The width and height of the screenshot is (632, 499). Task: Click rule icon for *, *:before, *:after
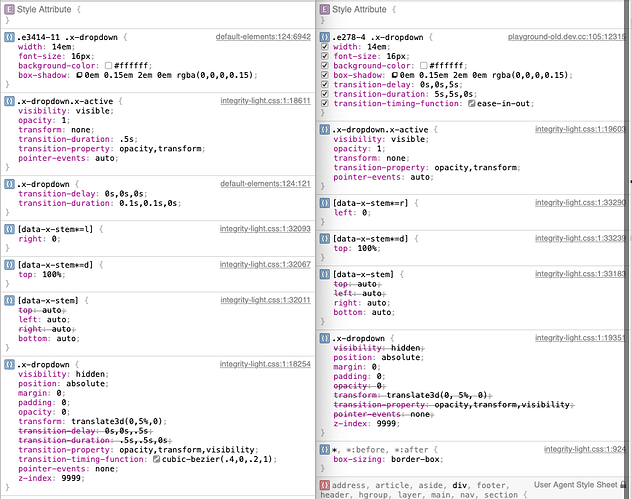click(325, 450)
